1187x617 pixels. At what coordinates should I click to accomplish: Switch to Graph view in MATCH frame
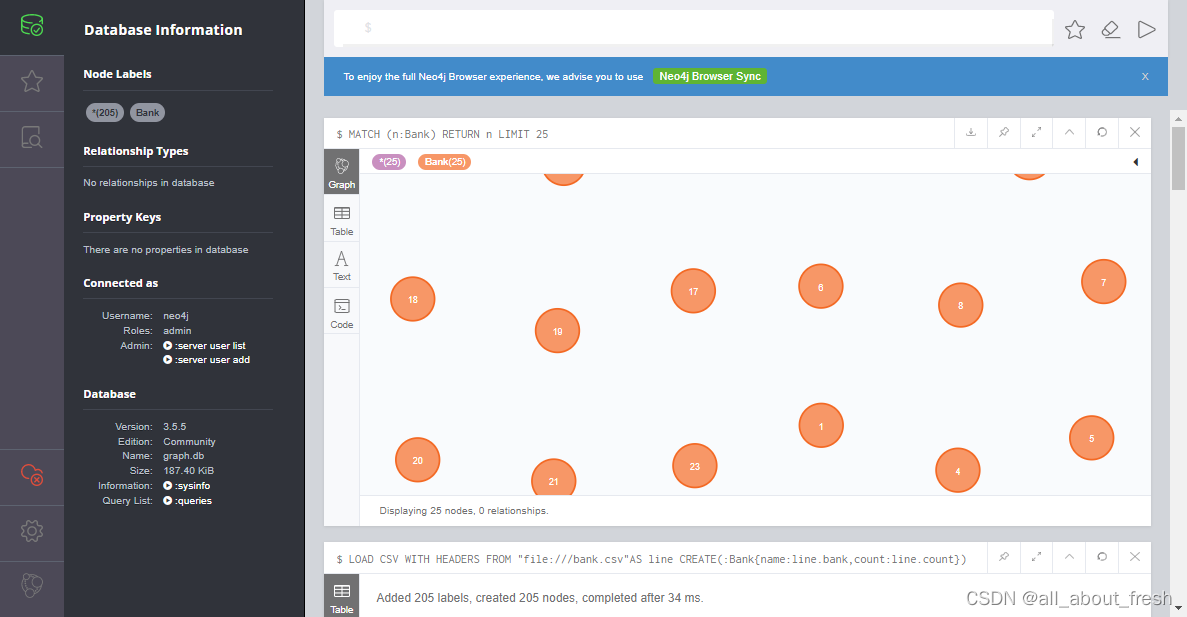tap(341, 172)
